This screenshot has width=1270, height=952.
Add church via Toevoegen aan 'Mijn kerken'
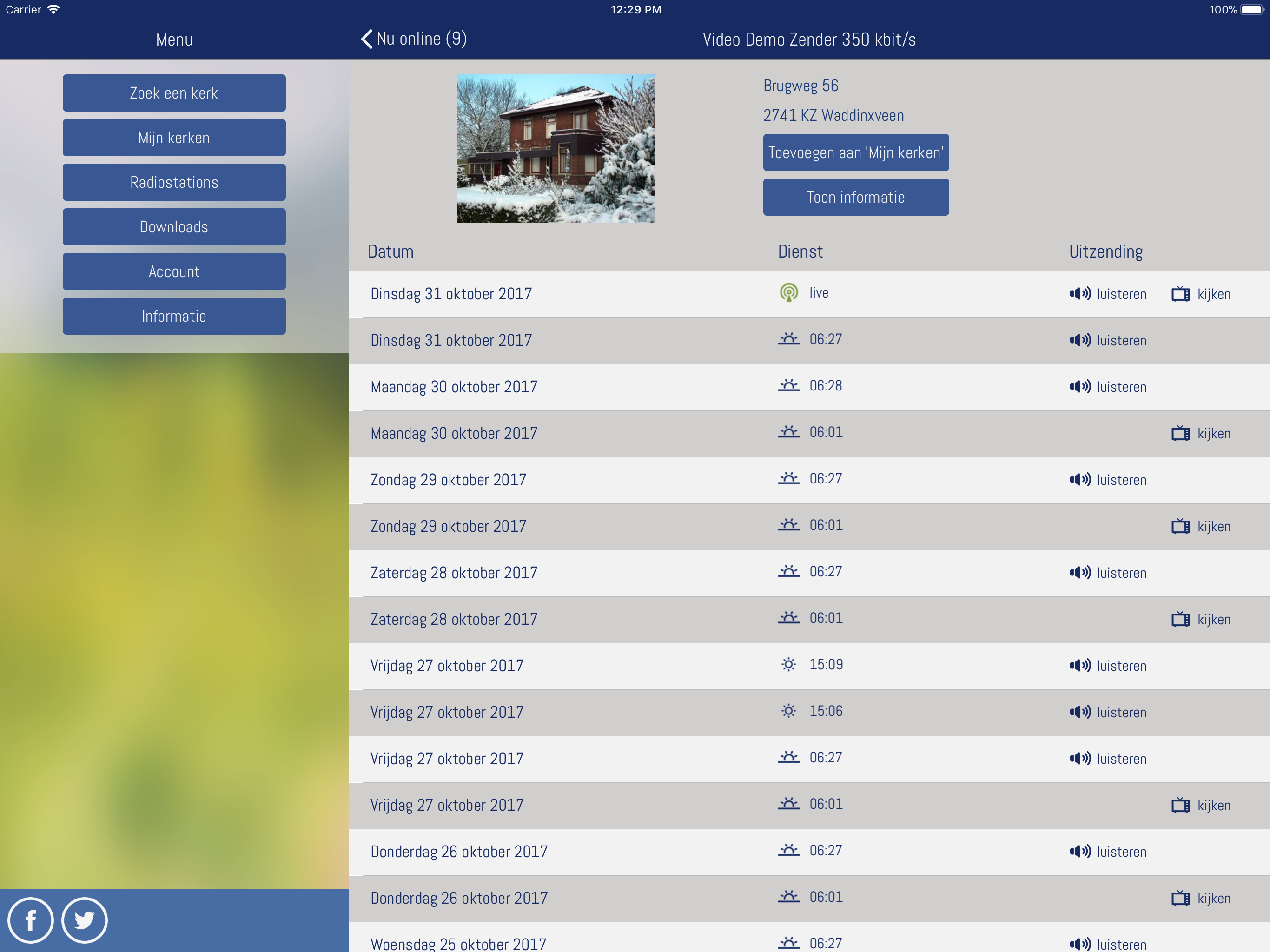[x=855, y=153]
